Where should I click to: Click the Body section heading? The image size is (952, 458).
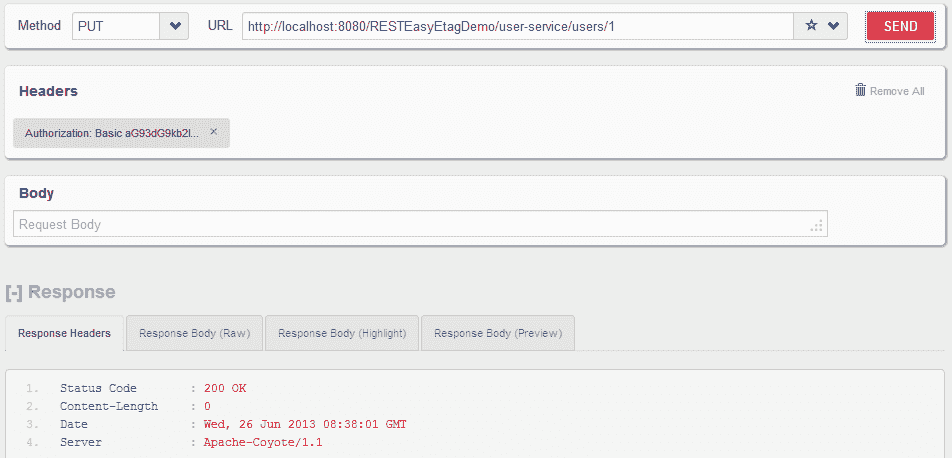pos(36,193)
